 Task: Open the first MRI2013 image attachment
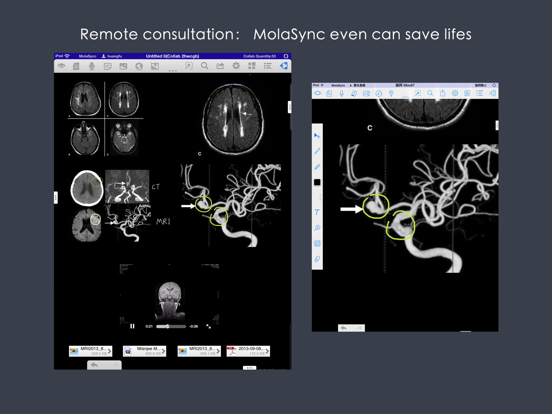click(90, 351)
